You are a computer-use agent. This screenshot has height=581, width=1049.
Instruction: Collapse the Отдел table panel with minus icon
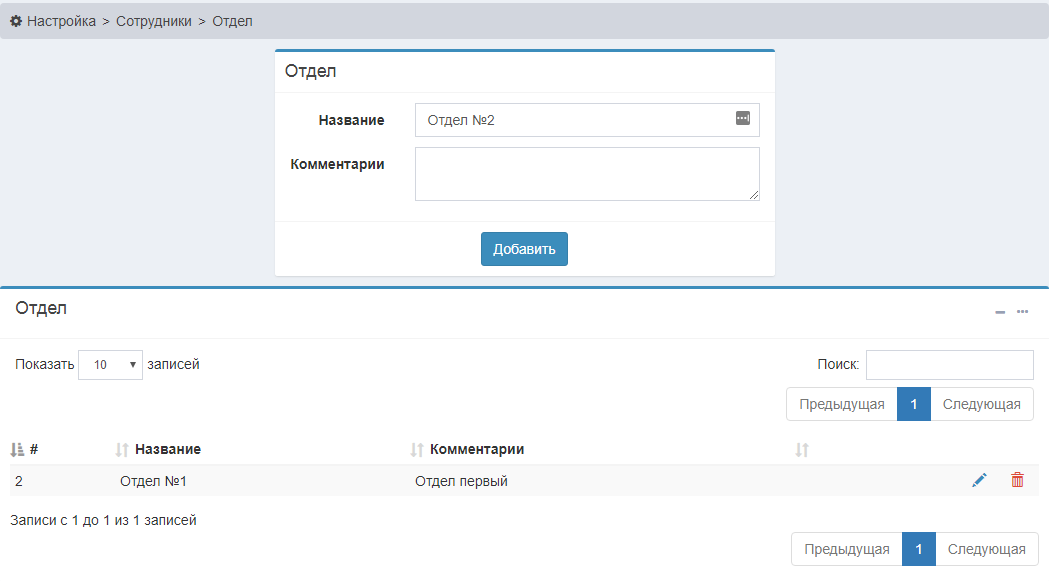click(x=1000, y=312)
